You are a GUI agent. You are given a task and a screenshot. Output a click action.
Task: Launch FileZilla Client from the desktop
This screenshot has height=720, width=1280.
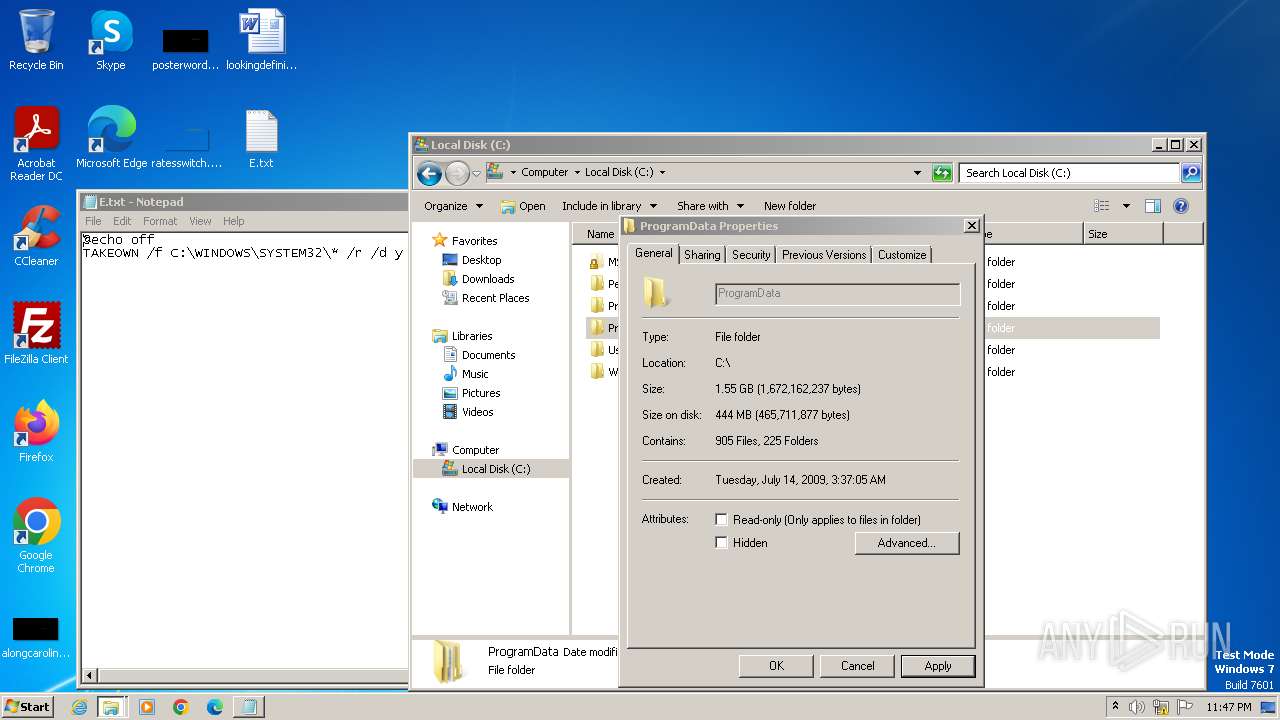(36, 333)
